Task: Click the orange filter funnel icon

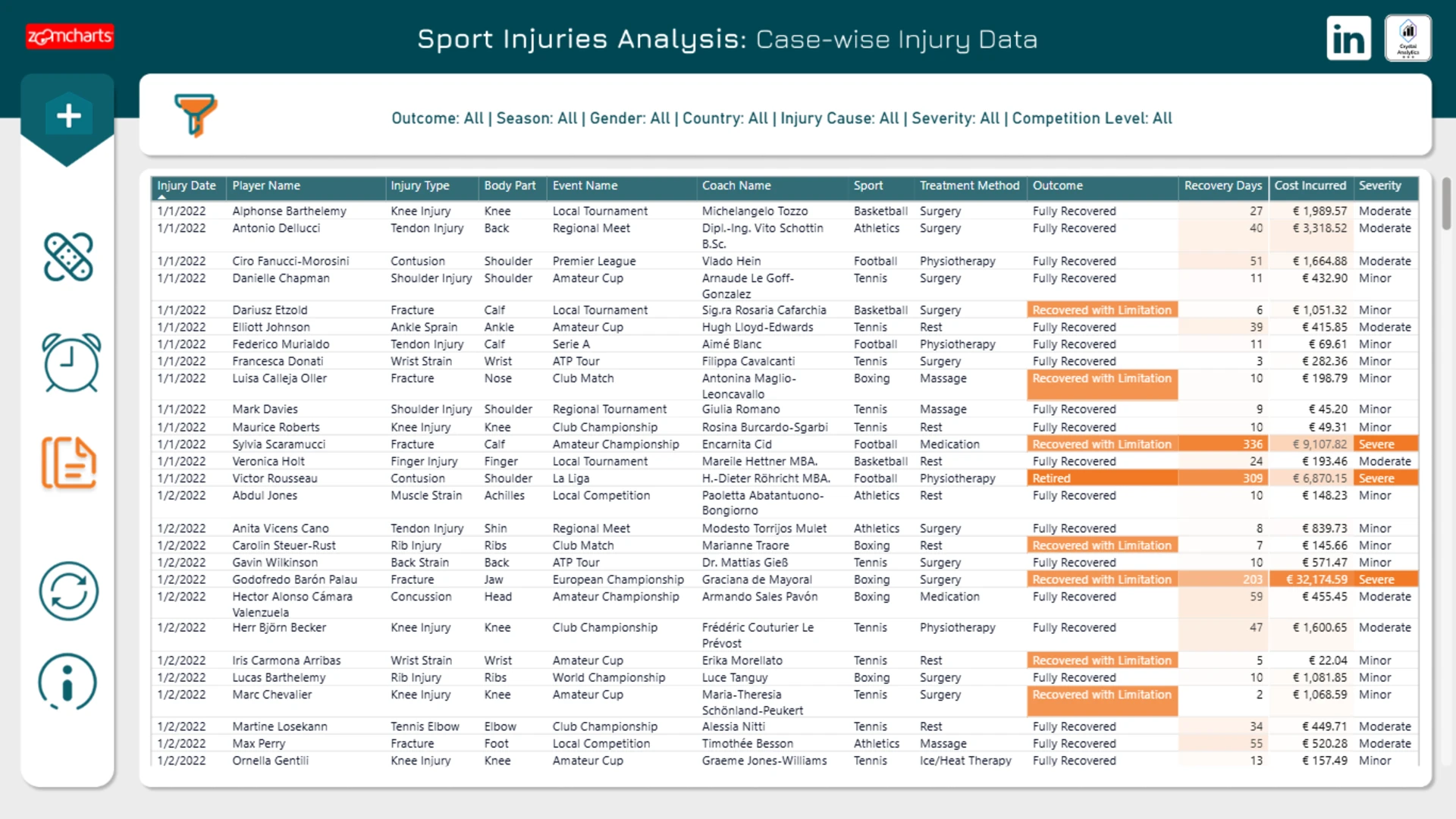Action: tap(196, 115)
